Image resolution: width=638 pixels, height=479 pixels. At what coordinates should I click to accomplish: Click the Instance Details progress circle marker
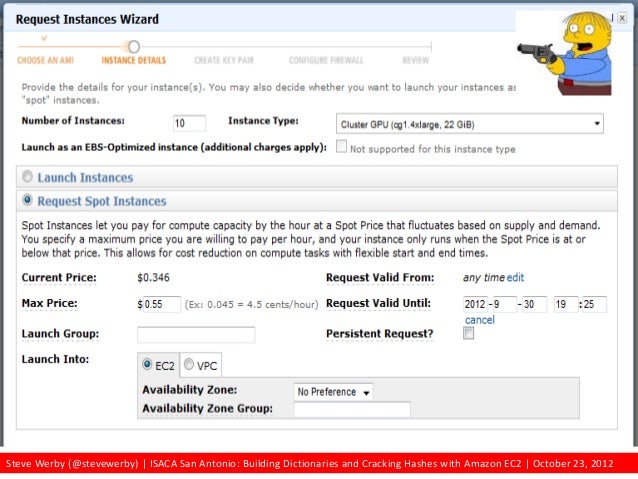coord(134,47)
